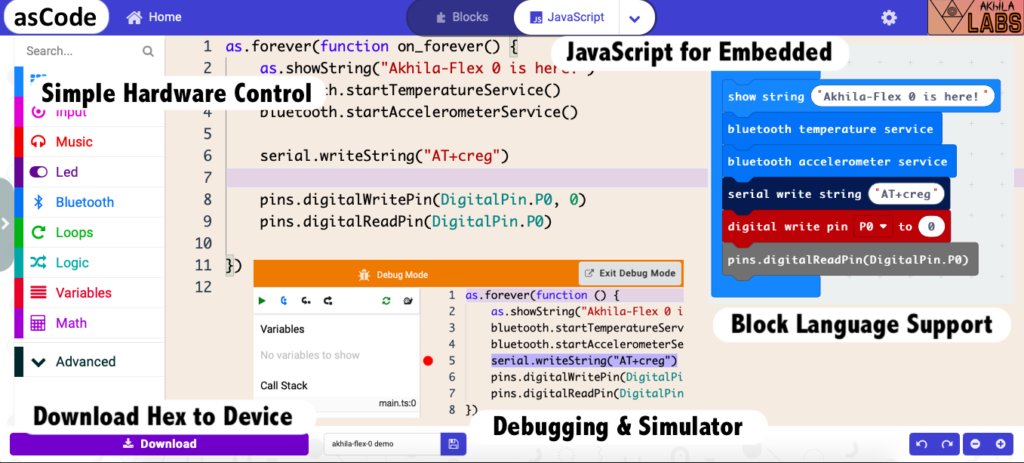
Task: Click the Akhila Labs logo
Action: 975,17
